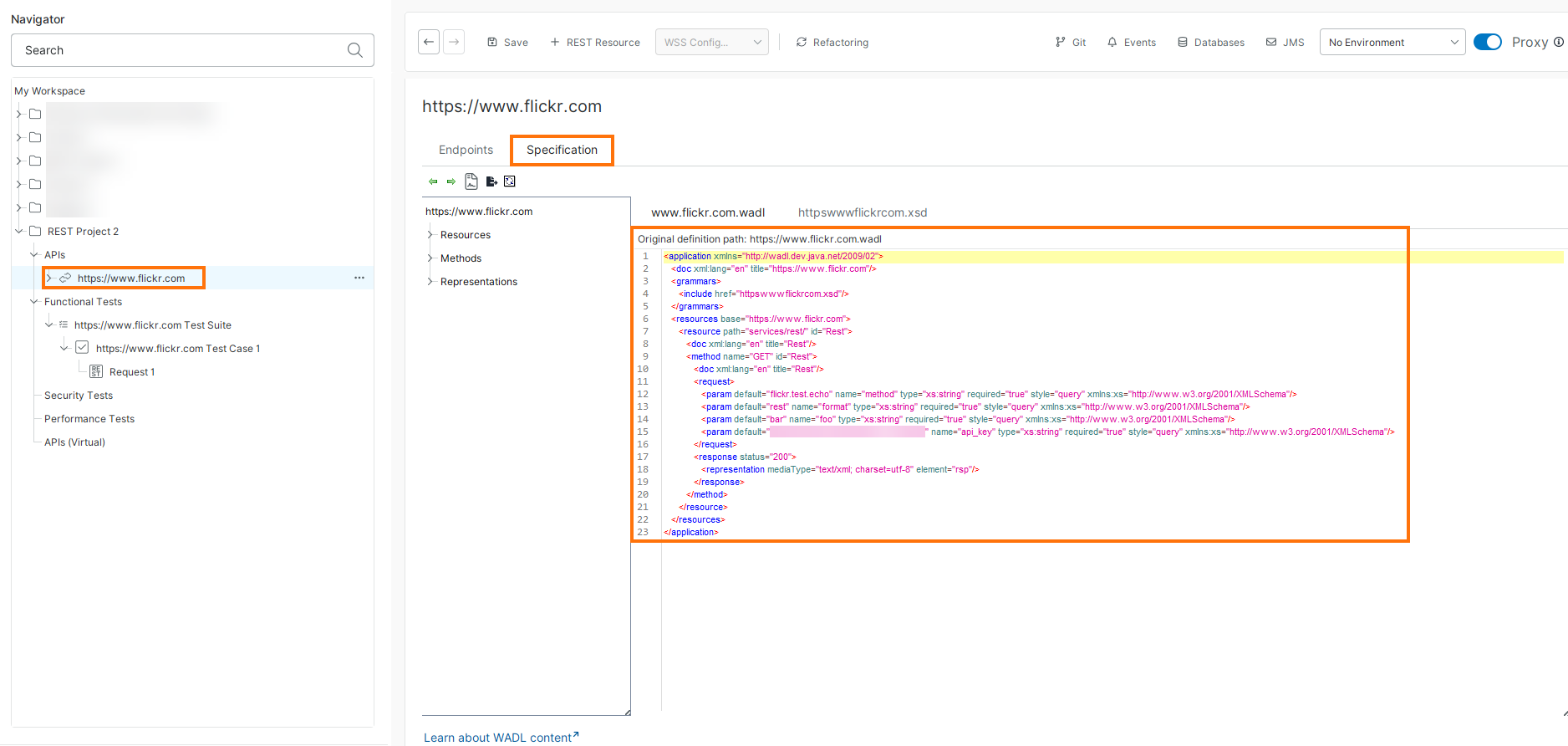Go forward using green right arrow
Image resolution: width=1568 pixels, height=746 pixels.
(x=451, y=181)
